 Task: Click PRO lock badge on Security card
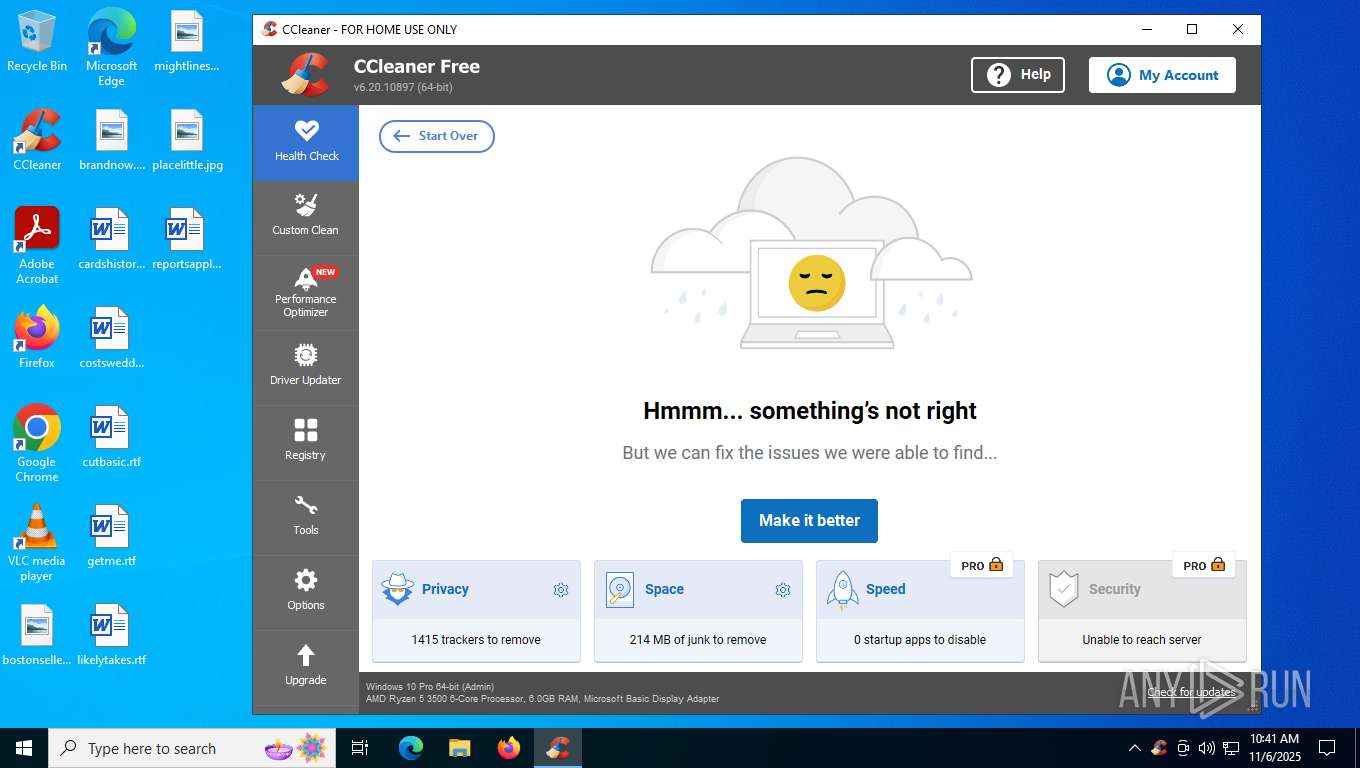(1204, 566)
